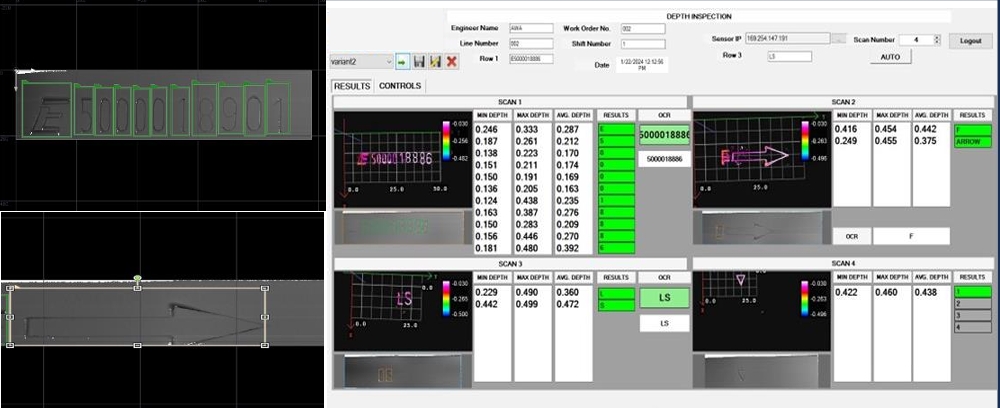
Task: Click the green handle above the selection box
Action: [138, 277]
